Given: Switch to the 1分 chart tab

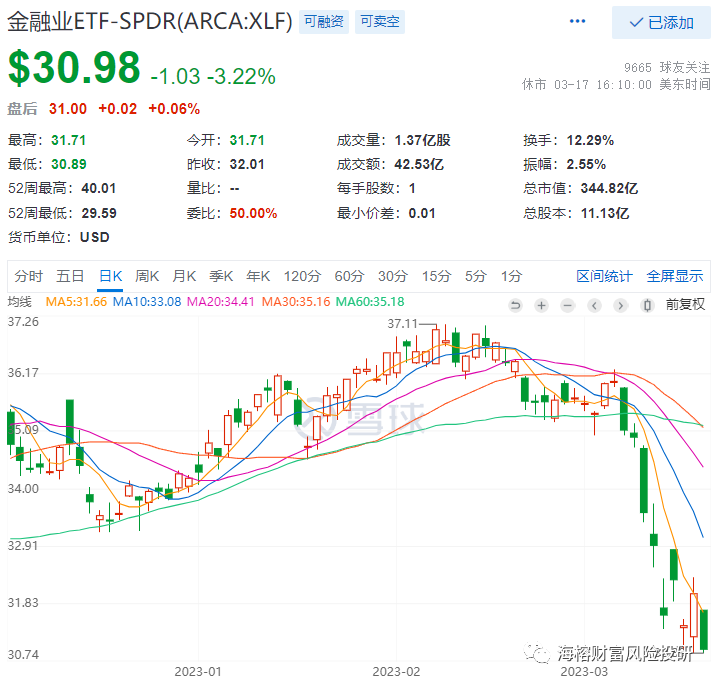Looking at the screenshot, I should tap(511, 276).
